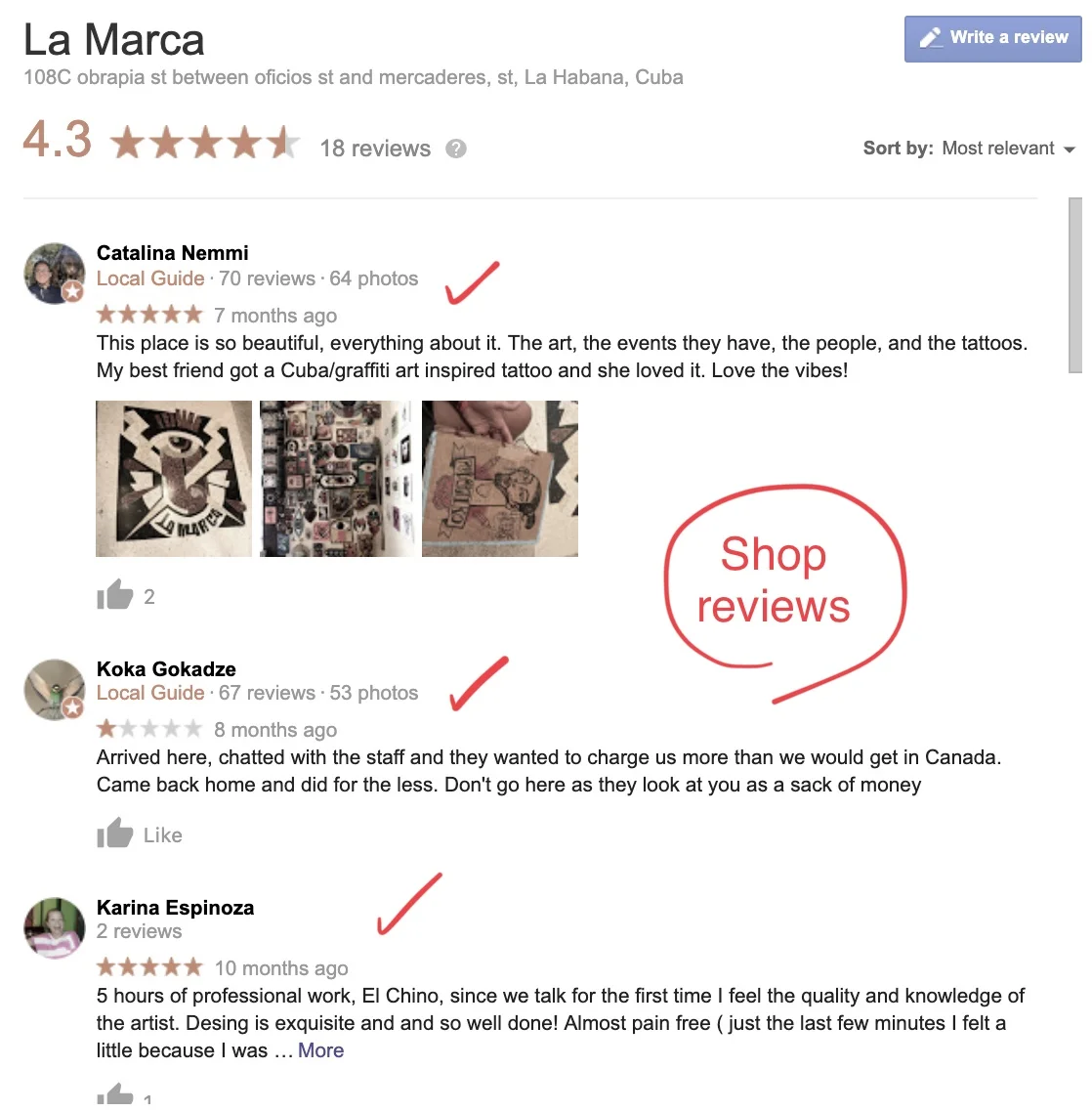Open Karina Espinoza's name link

click(175, 908)
